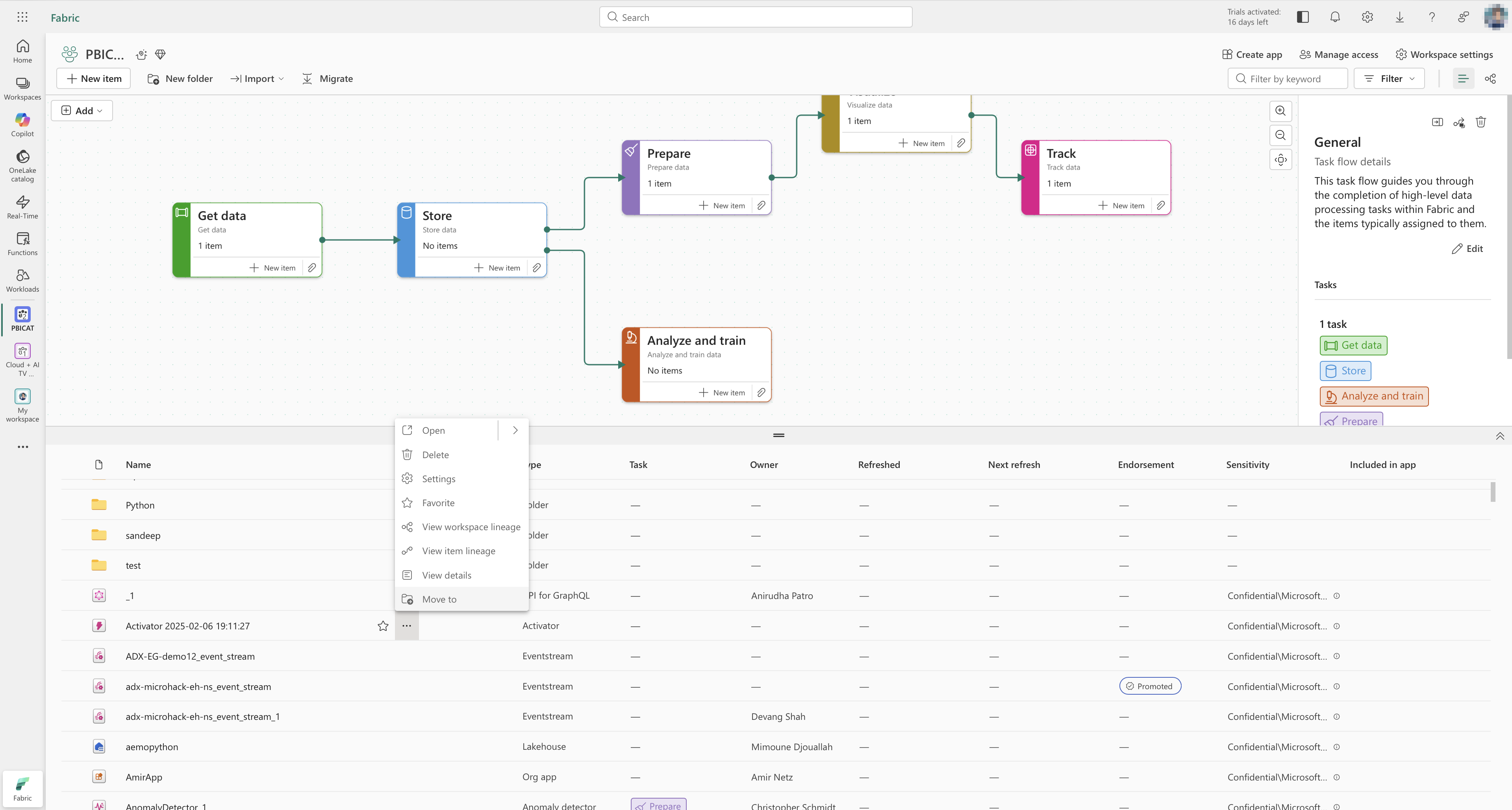Attach items to the Track task
The image size is (1512, 810).
click(x=1160, y=205)
